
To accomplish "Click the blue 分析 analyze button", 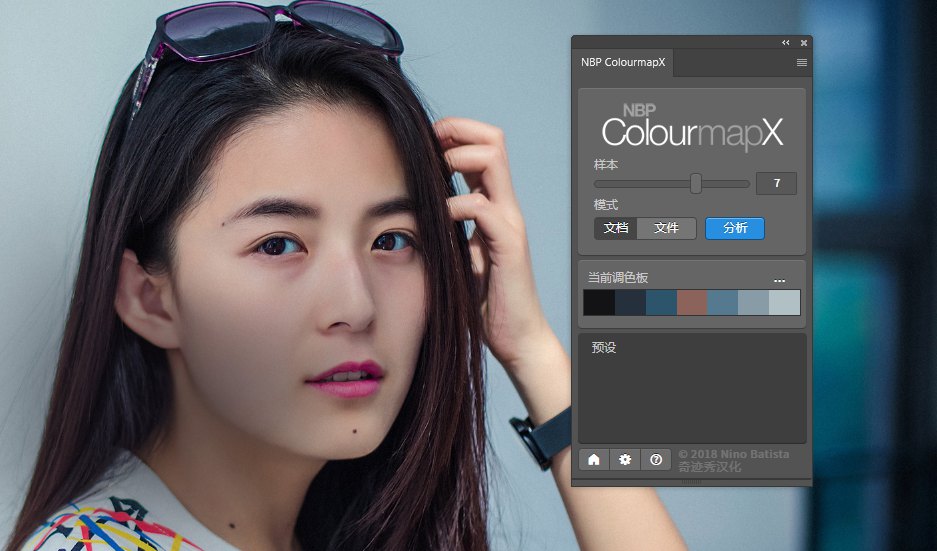I will (735, 228).
